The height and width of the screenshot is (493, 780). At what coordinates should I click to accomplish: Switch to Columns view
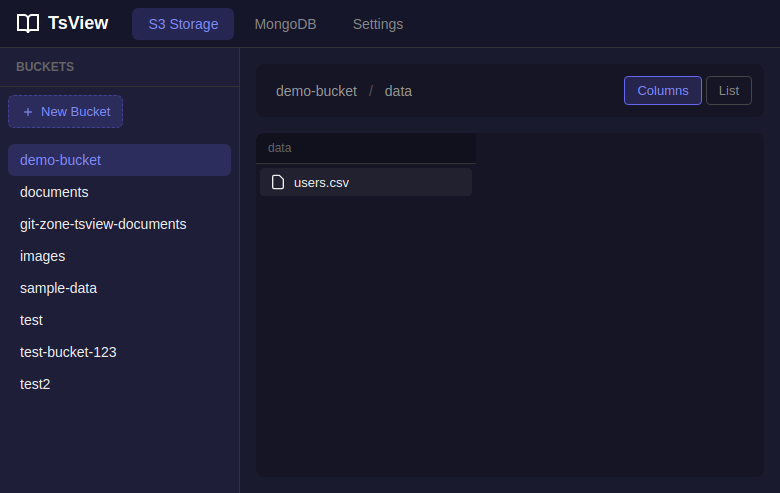662,91
